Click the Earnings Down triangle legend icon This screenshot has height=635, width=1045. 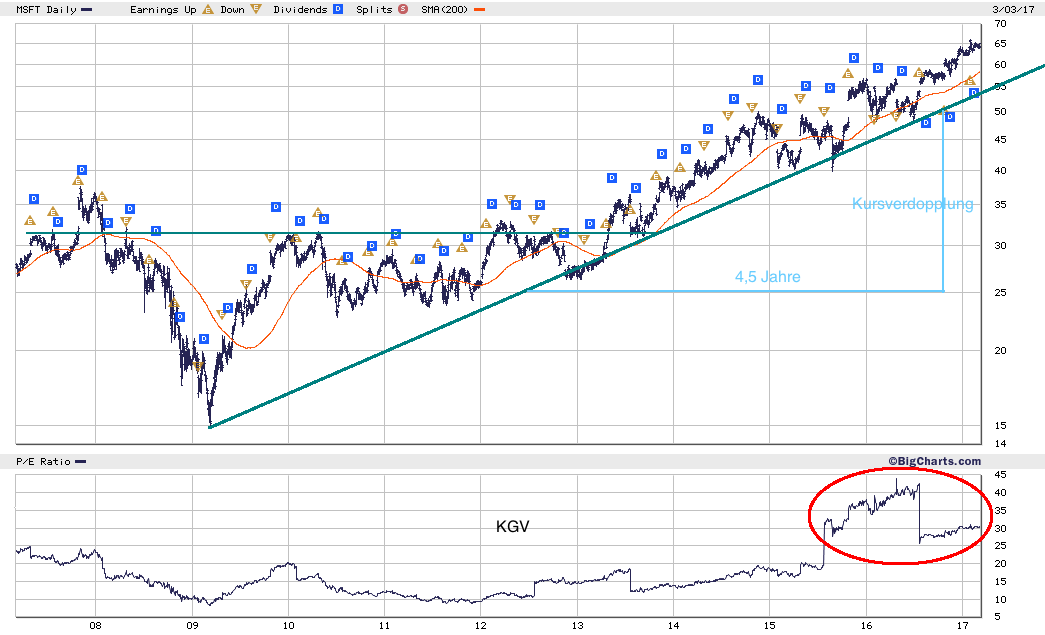click(256, 9)
